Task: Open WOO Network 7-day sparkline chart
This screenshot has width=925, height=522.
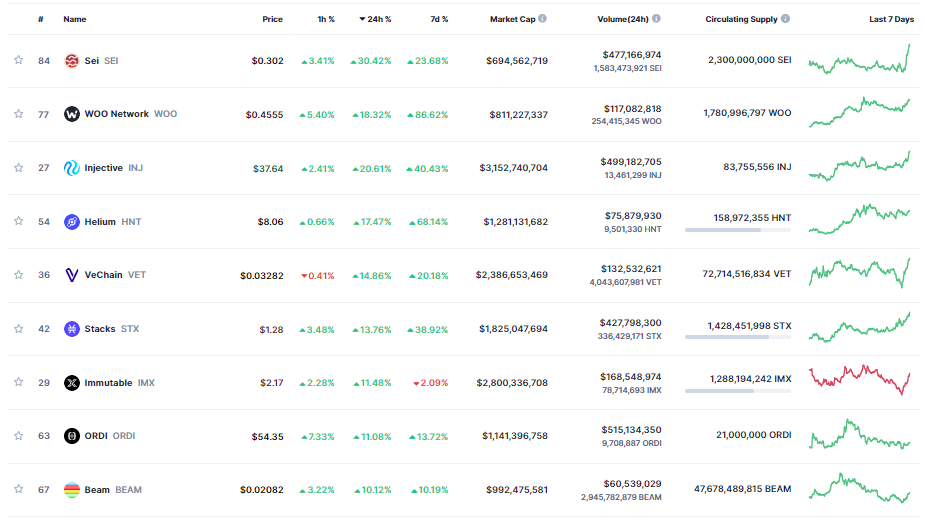Action: (860, 112)
